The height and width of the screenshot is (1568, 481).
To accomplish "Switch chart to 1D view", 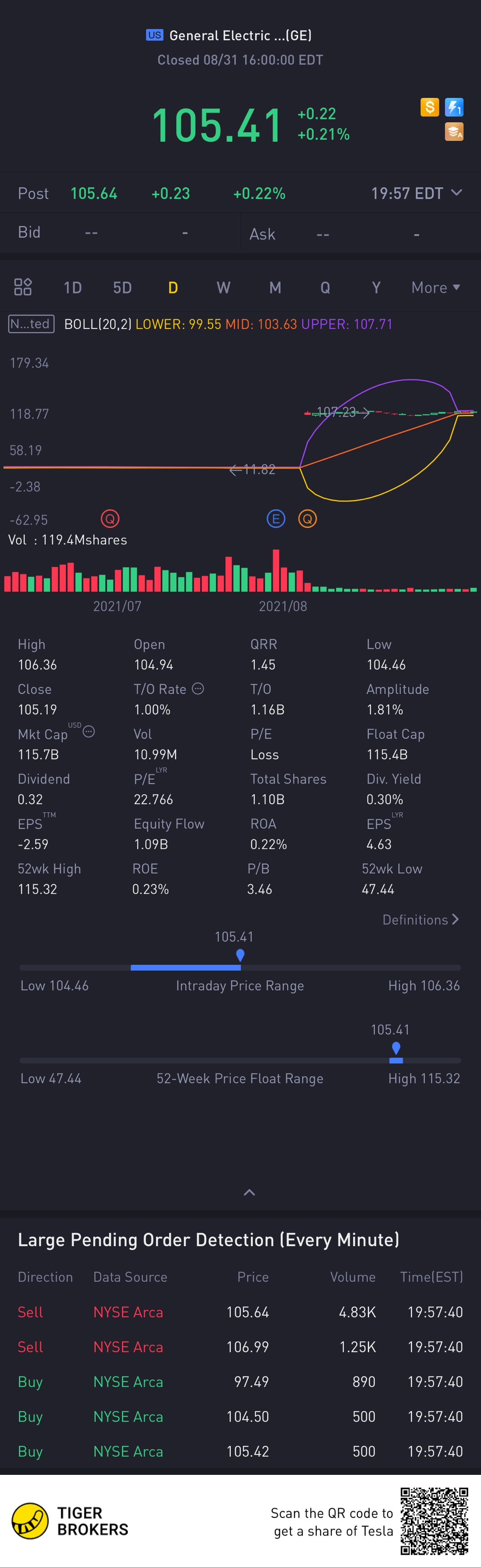I will (72, 287).
